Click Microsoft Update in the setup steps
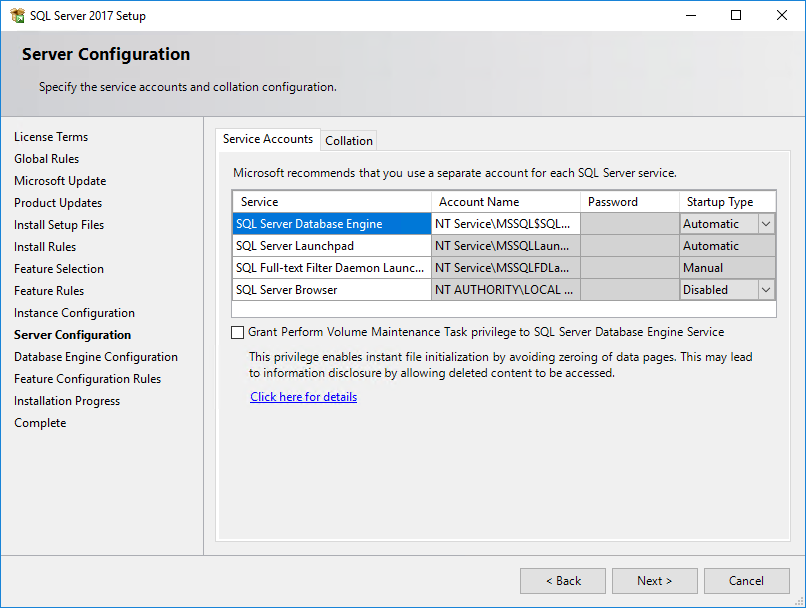The image size is (806, 608). (x=60, y=181)
